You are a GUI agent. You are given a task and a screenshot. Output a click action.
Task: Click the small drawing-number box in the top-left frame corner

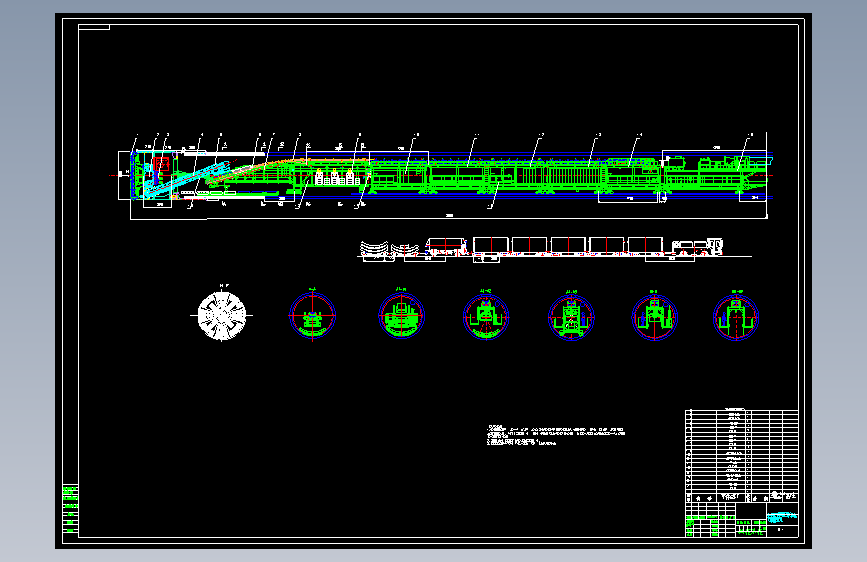(94, 27)
